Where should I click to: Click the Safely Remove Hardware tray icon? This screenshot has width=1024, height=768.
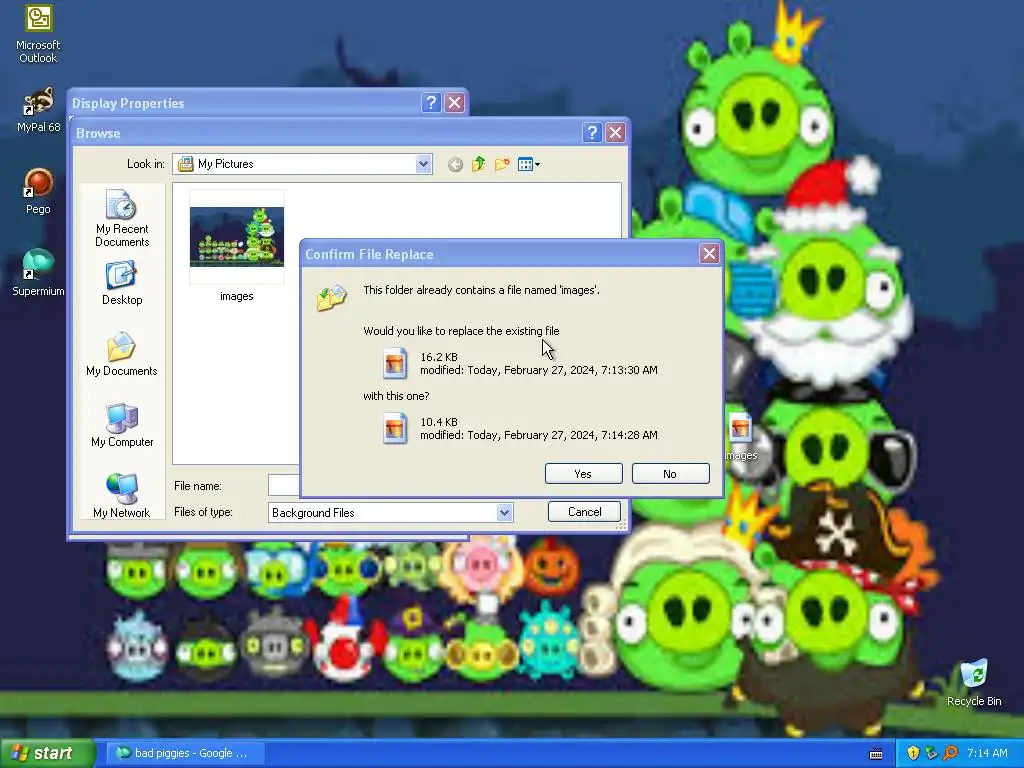click(931, 753)
